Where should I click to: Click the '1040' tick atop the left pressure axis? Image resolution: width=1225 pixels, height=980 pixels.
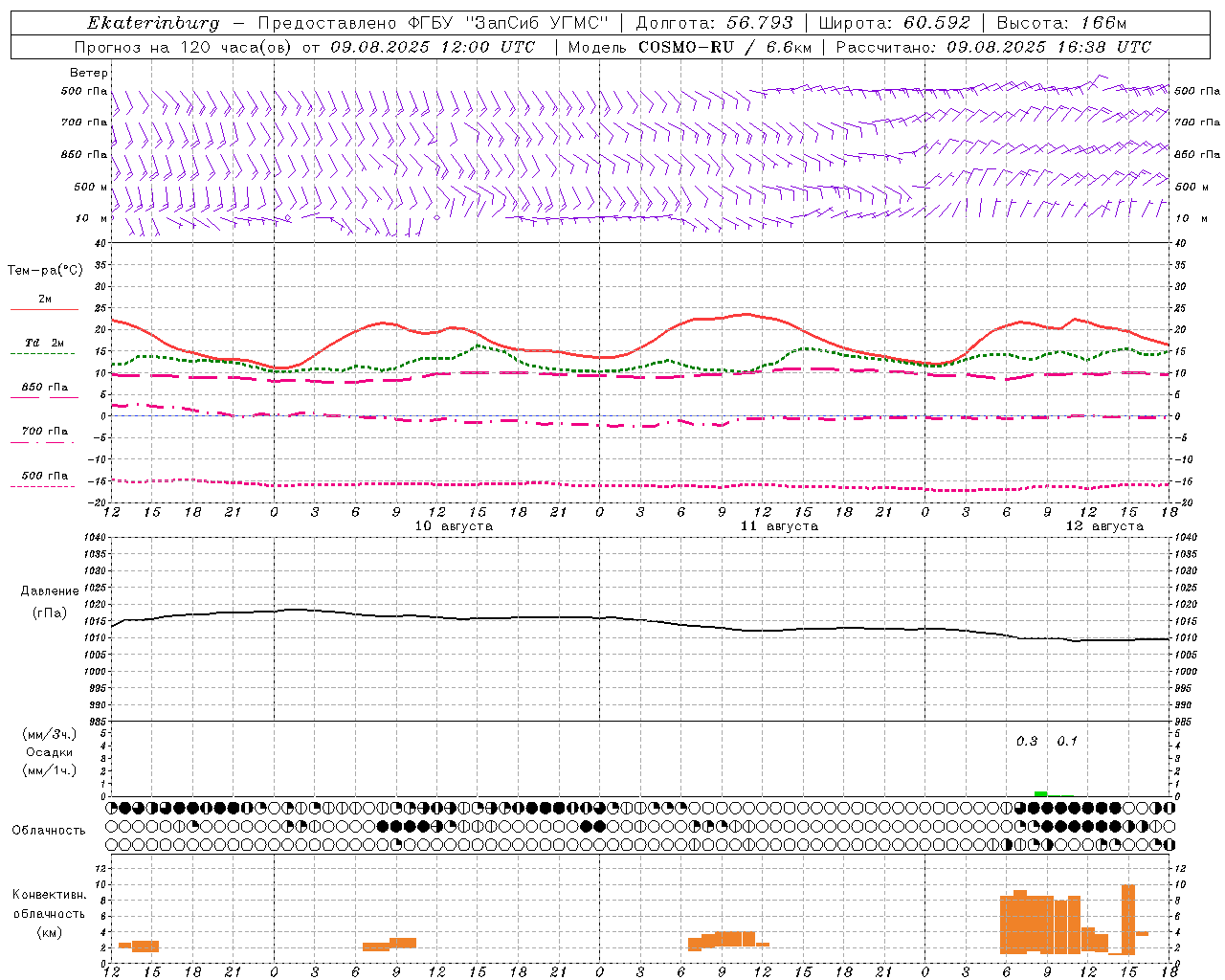(x=97, y=538)
